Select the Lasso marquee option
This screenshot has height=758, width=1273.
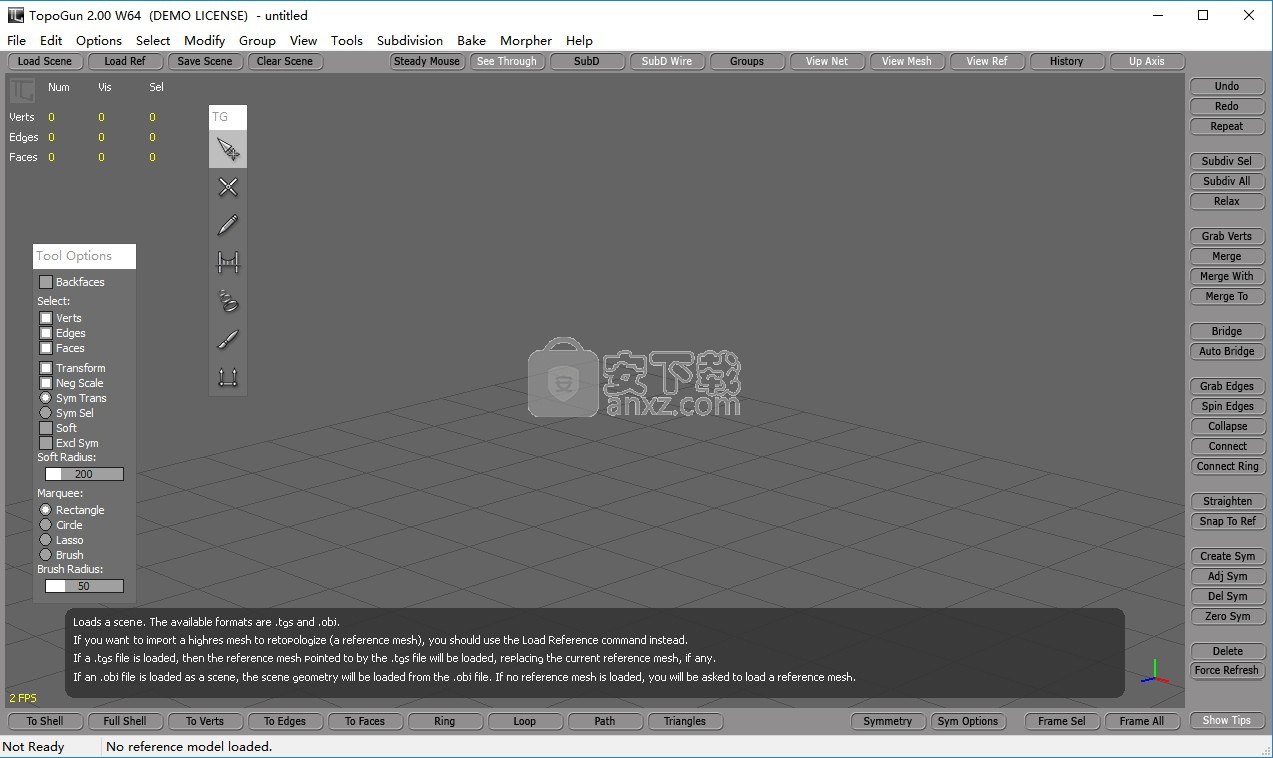coord(46,540)
